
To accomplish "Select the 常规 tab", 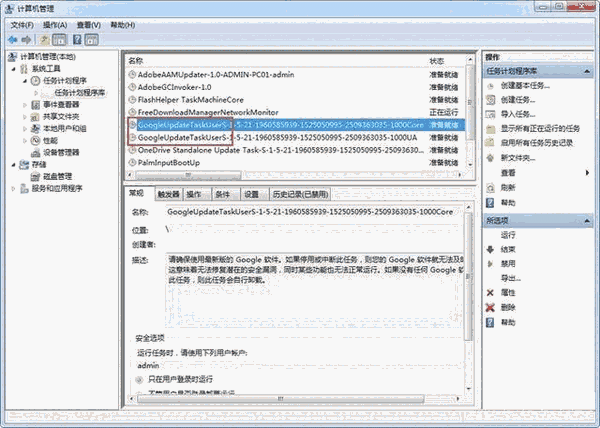I will (137, 193).
